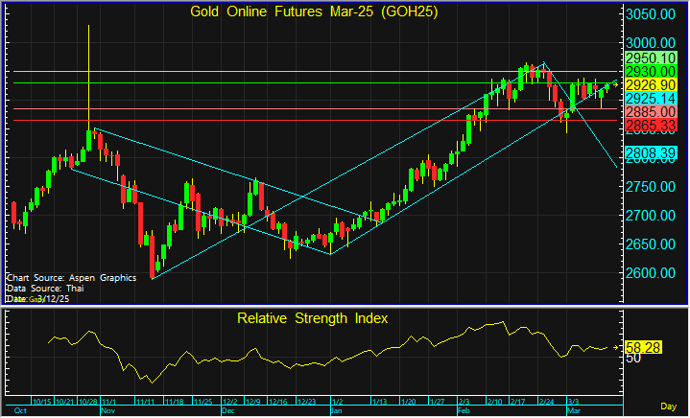Click the 12/23 date label

click(306, 402)
